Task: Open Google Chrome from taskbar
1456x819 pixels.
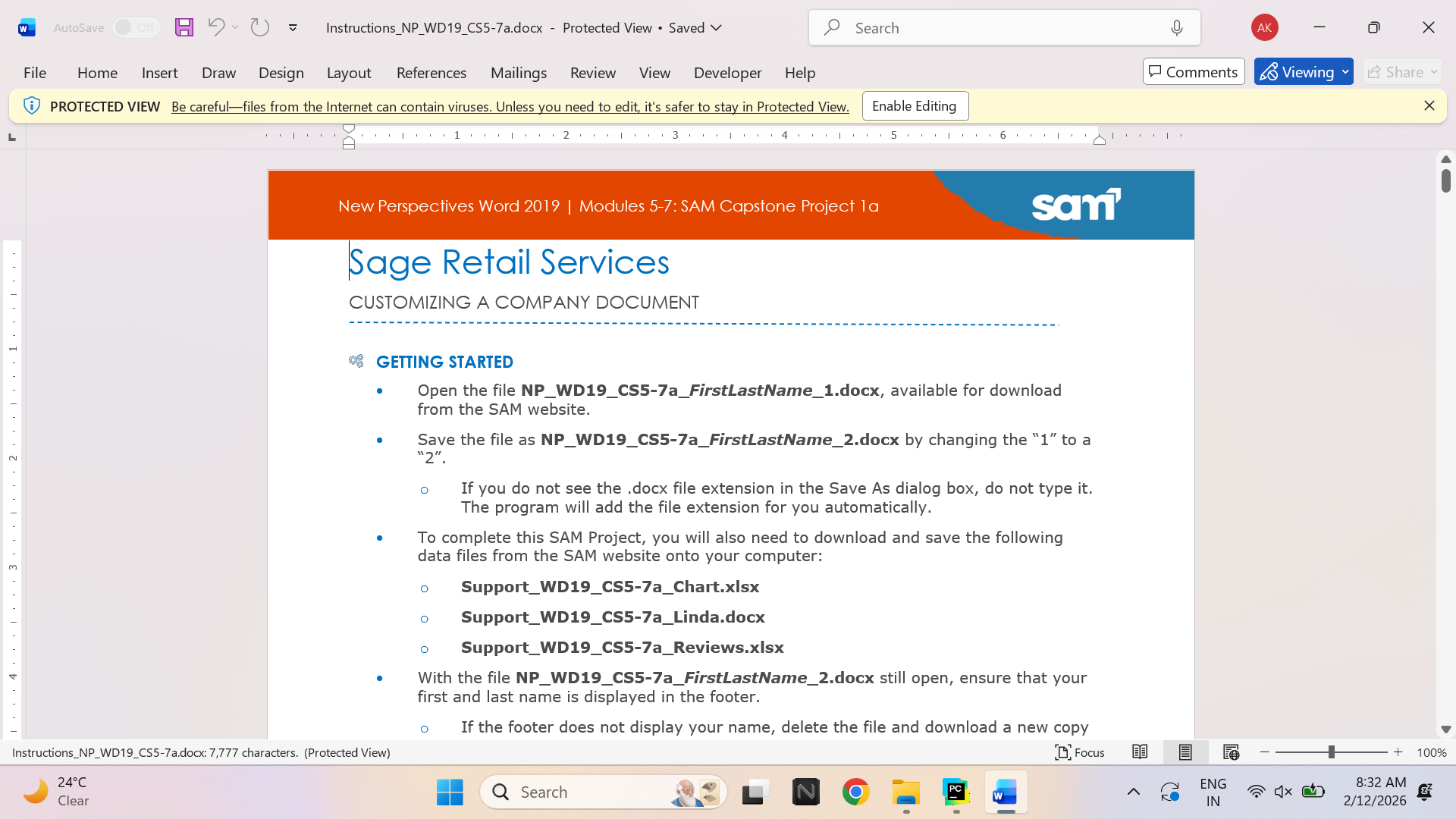Action: coord(856,792)
